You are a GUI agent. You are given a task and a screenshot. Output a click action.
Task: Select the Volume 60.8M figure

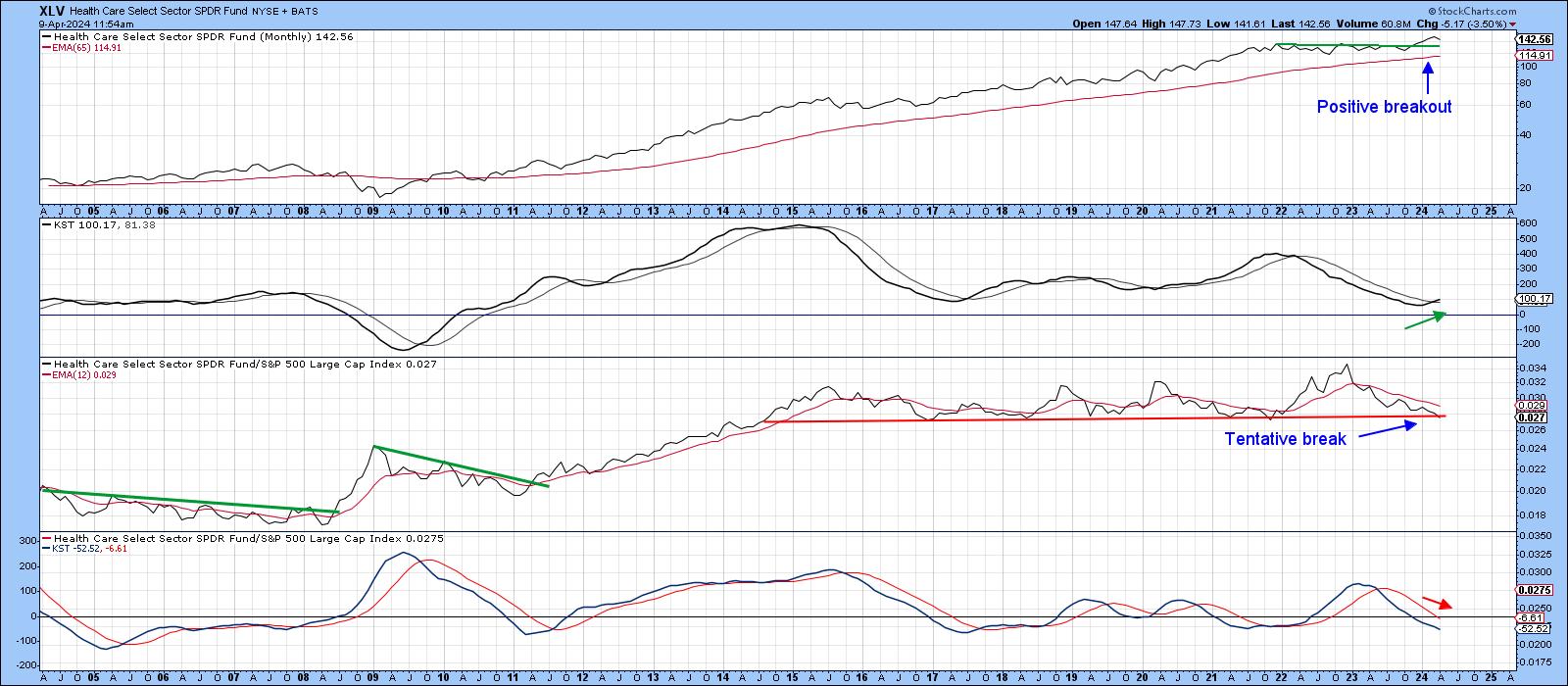point(1356,24)
